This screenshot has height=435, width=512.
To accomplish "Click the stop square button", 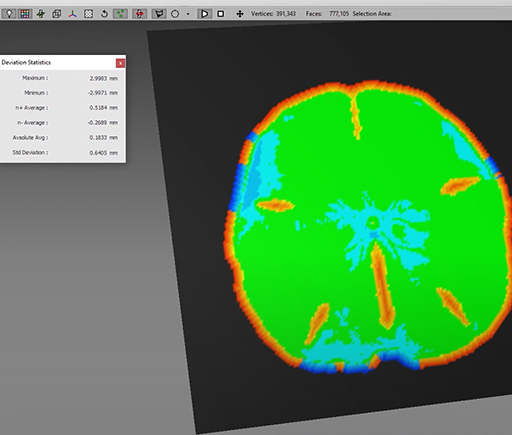I will pos(220,14).
